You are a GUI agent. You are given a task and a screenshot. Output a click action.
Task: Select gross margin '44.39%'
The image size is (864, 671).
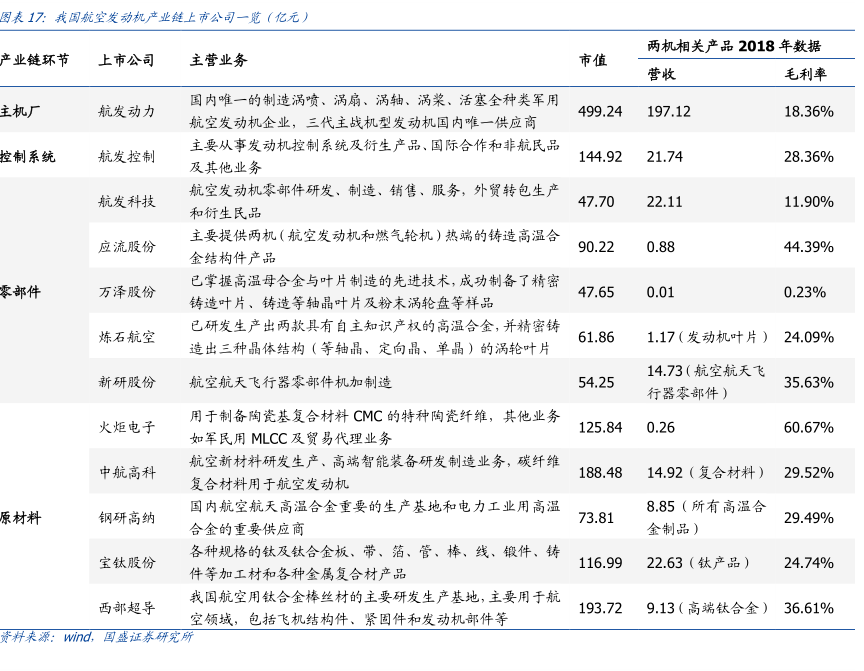809,247
